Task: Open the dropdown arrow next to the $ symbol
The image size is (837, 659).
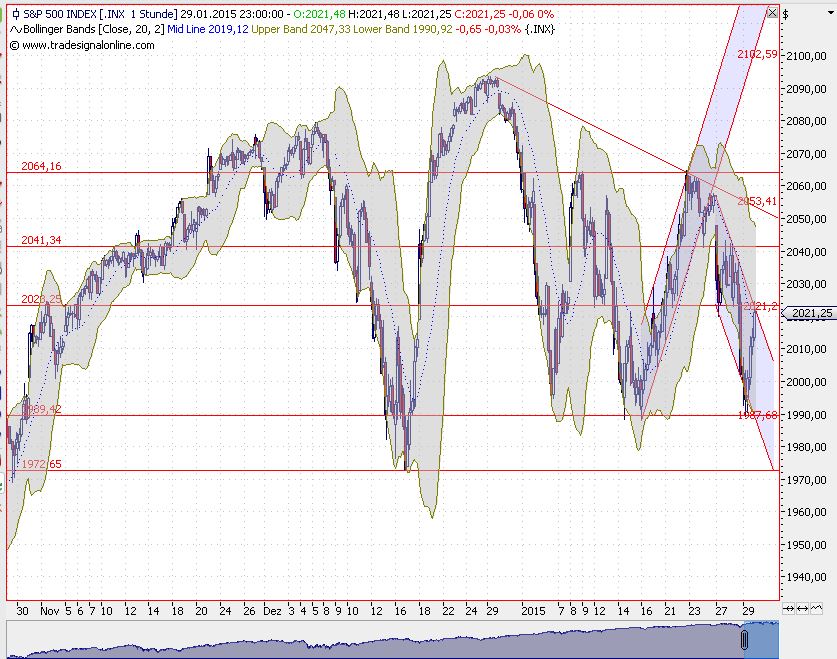Action: point(831,13)
